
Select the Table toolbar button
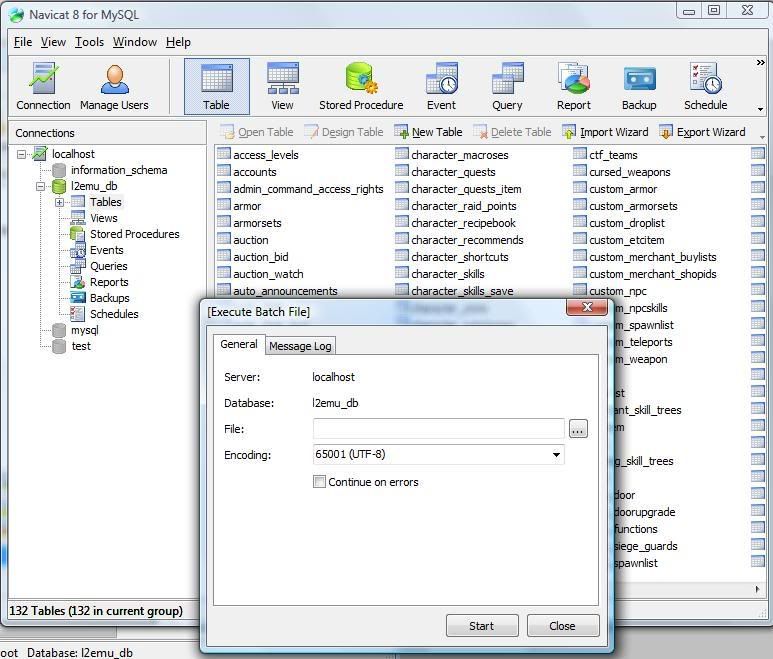[216, 87]
